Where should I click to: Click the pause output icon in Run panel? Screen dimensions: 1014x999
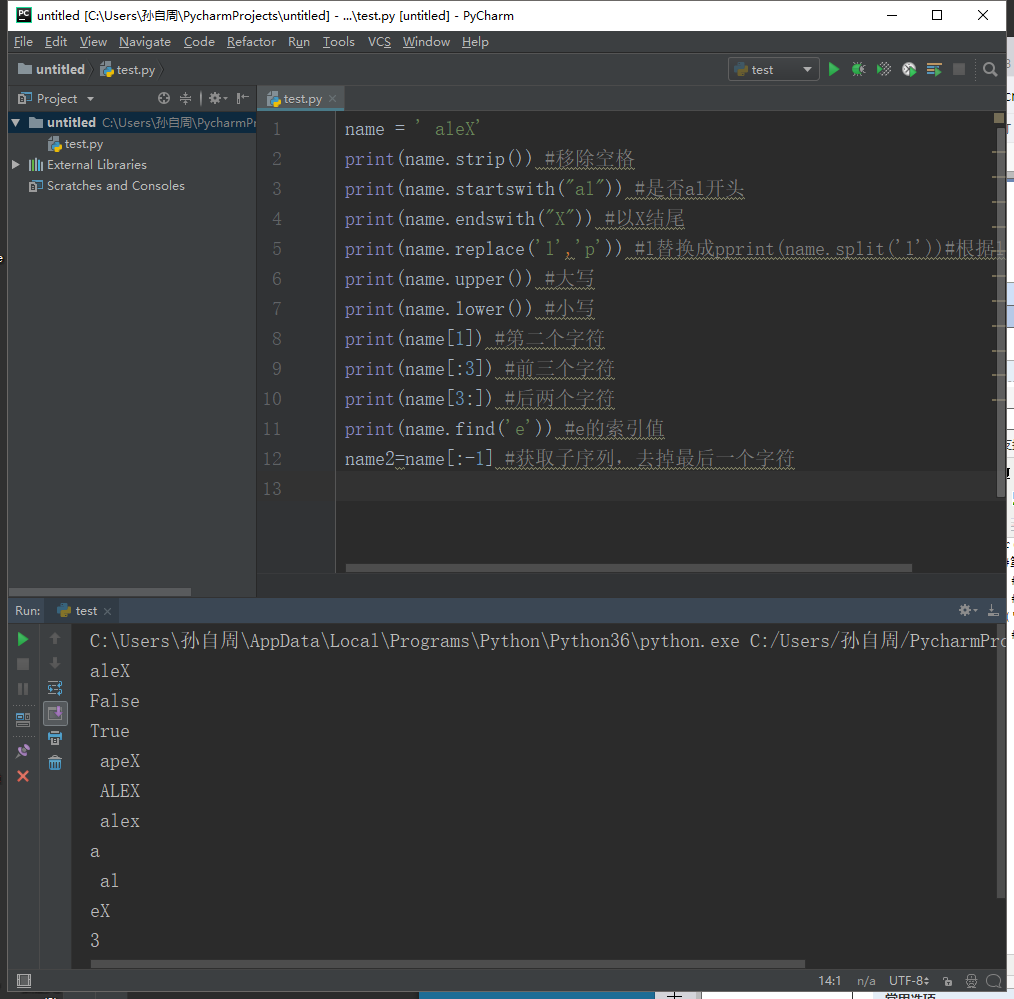(23, 689)
